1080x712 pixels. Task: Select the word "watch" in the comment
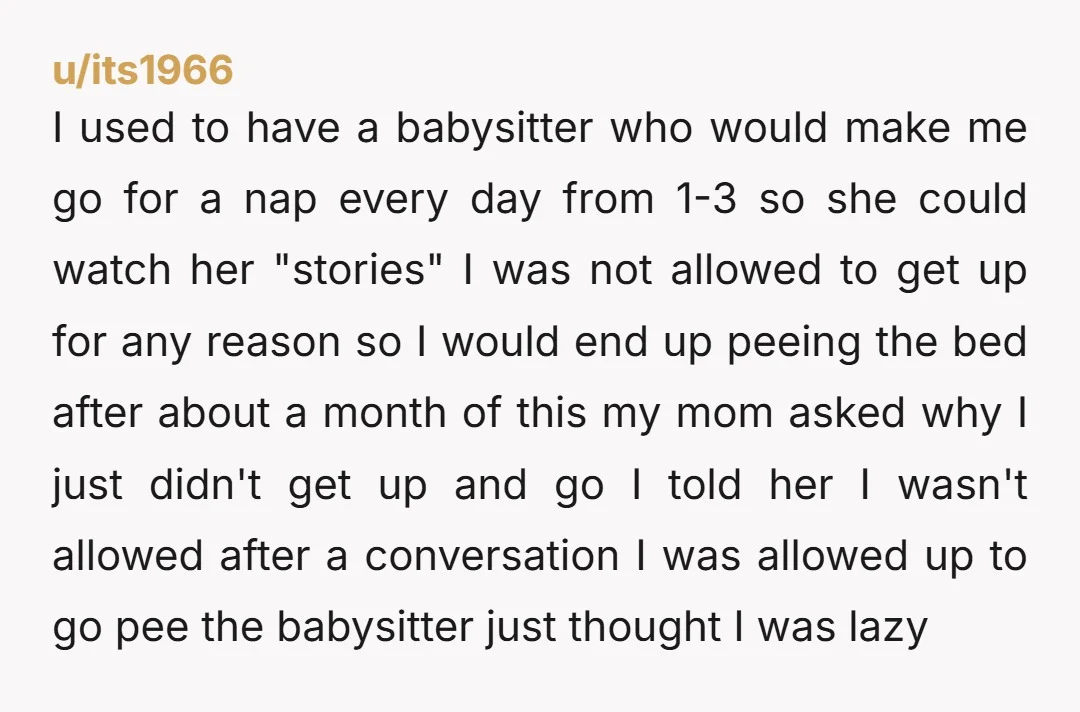click(112, 269)
